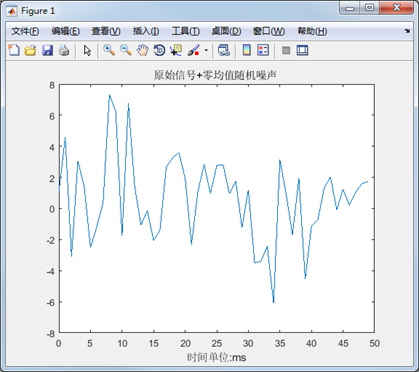Open the 窗口(W) menu

[x=269, y=31]
